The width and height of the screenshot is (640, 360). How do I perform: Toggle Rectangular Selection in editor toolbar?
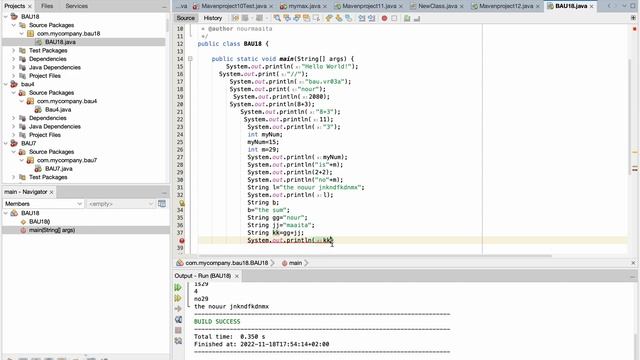coord(316,18)
